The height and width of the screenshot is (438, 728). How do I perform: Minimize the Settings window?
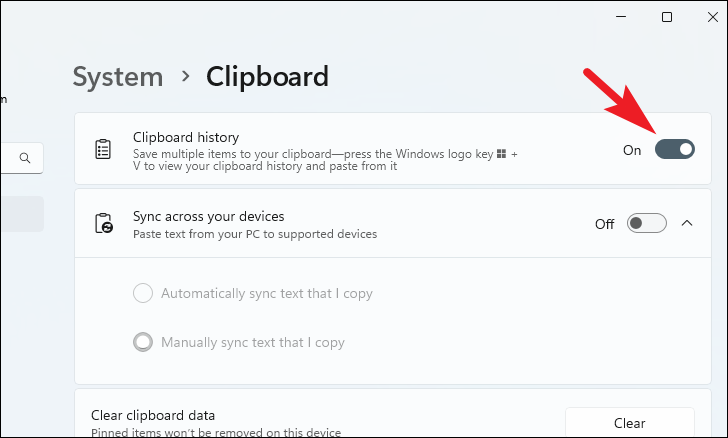click(621, 17)
